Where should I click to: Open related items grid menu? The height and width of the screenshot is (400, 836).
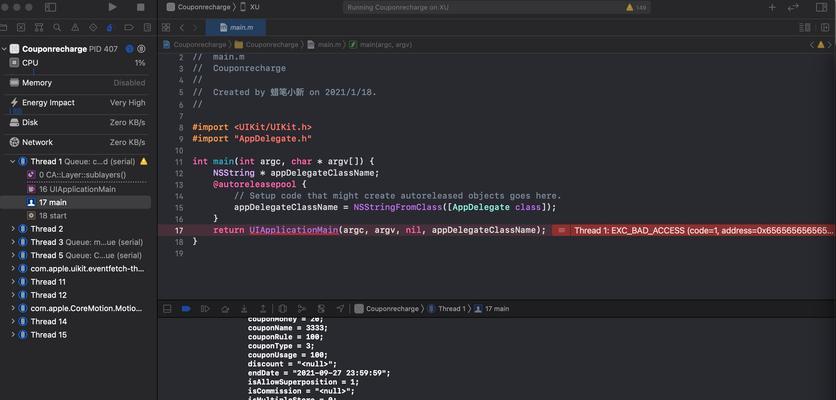click(x=166, y=28)
